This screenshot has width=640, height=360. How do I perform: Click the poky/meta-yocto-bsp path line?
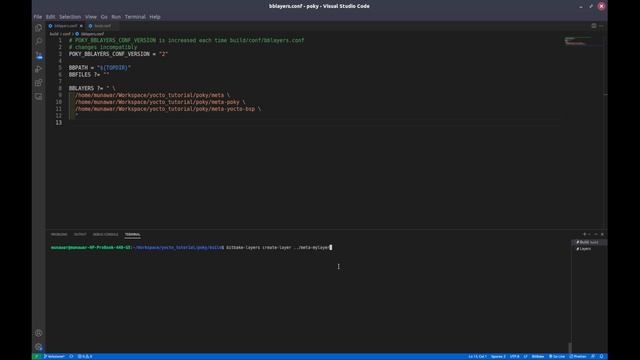pos(168,109)
